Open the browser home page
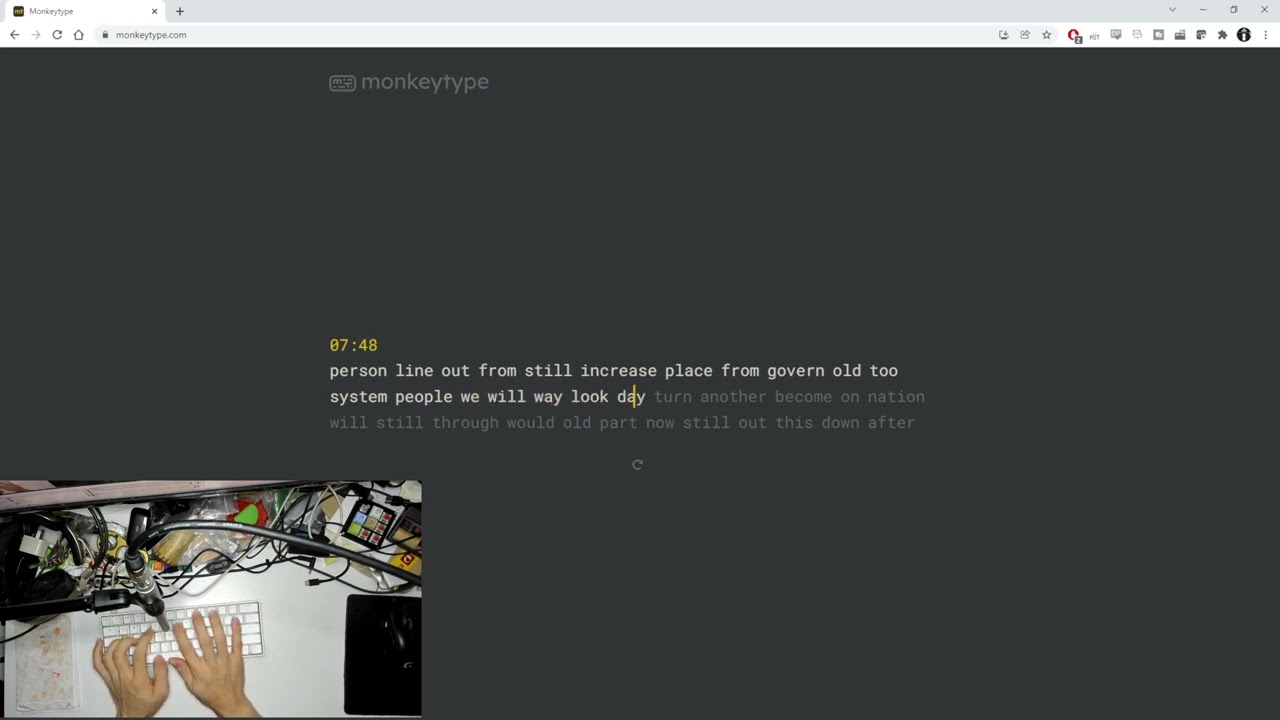This screenshot has height=720, width=1280. (79, 35)
